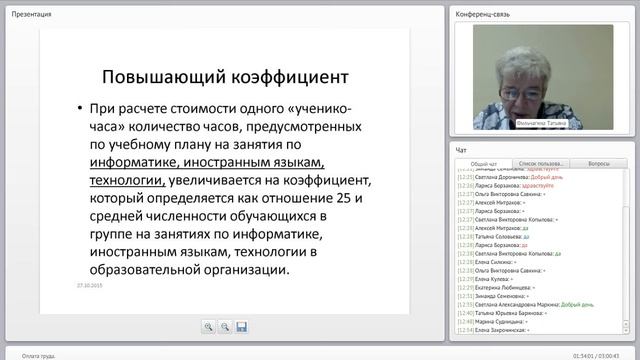Click slide line образовательной организации
The image size is (640, 360).
pos(189,270)
